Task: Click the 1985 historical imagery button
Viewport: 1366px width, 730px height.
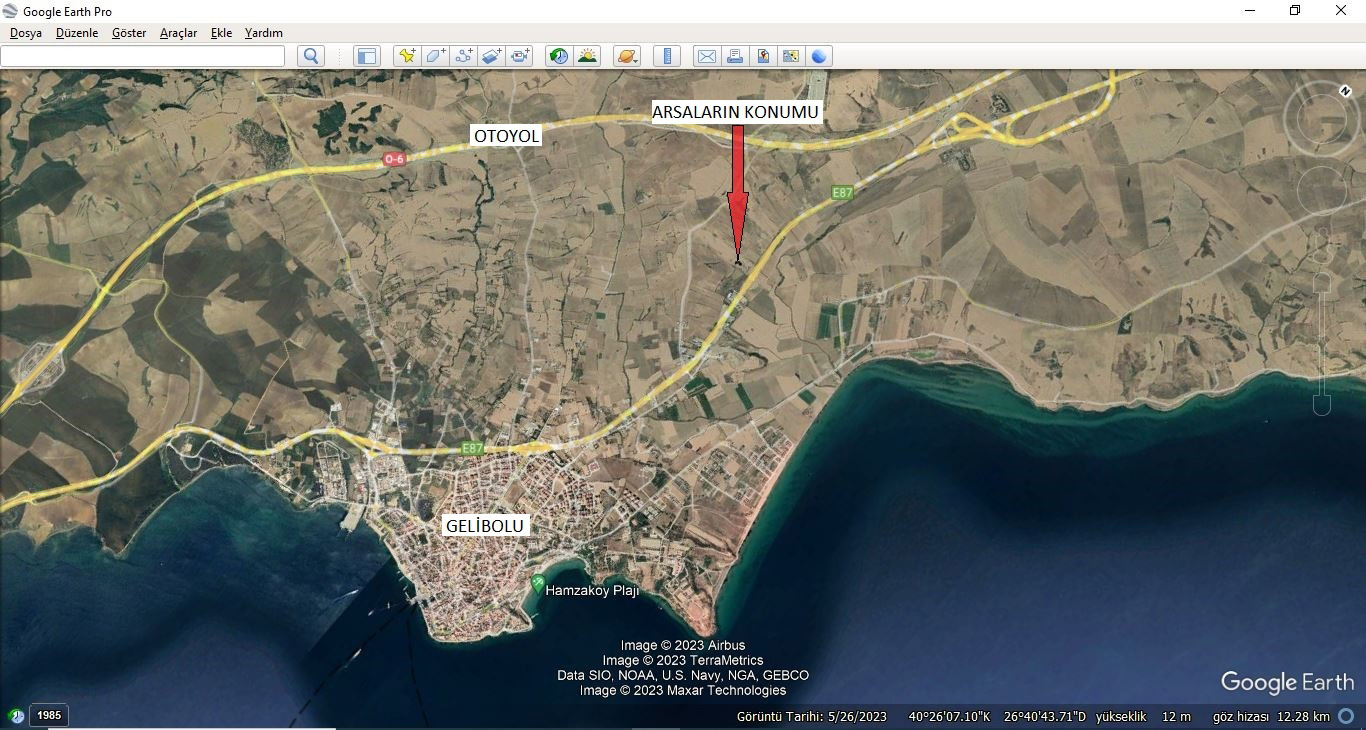Action: tap(49, 715)
